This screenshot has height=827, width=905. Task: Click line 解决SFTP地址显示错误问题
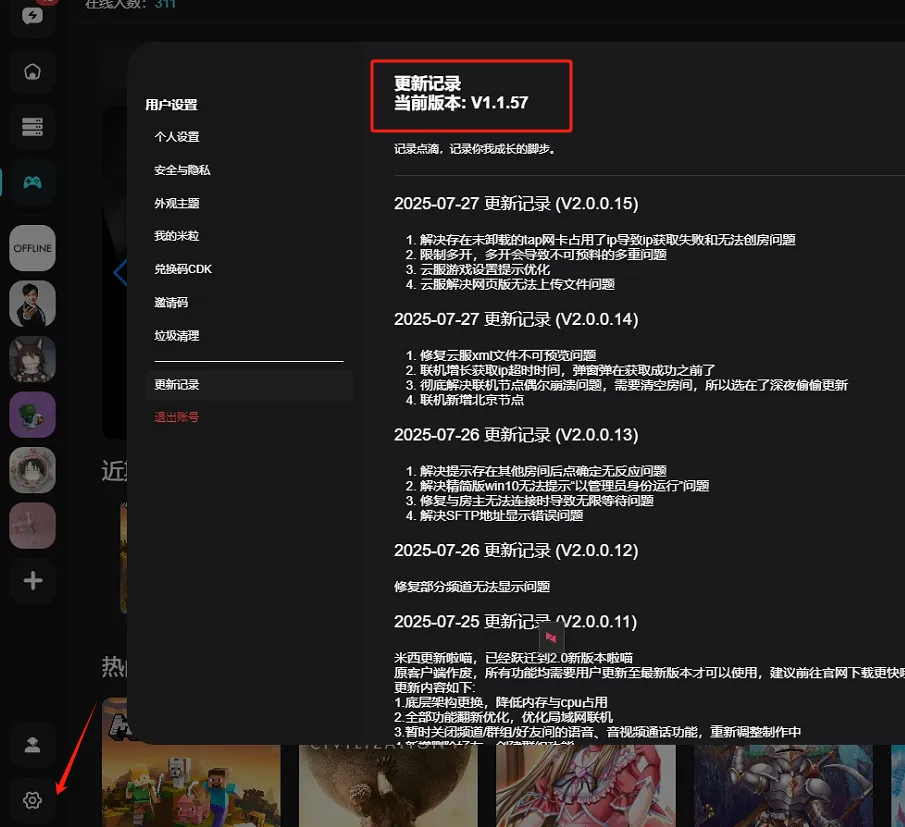[x=501, y=515]
